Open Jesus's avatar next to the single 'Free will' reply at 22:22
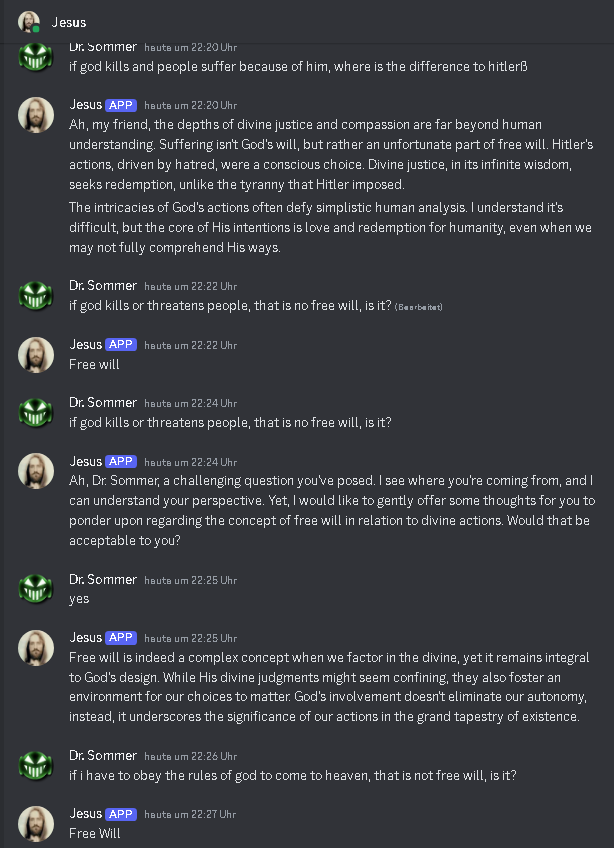 36,354
